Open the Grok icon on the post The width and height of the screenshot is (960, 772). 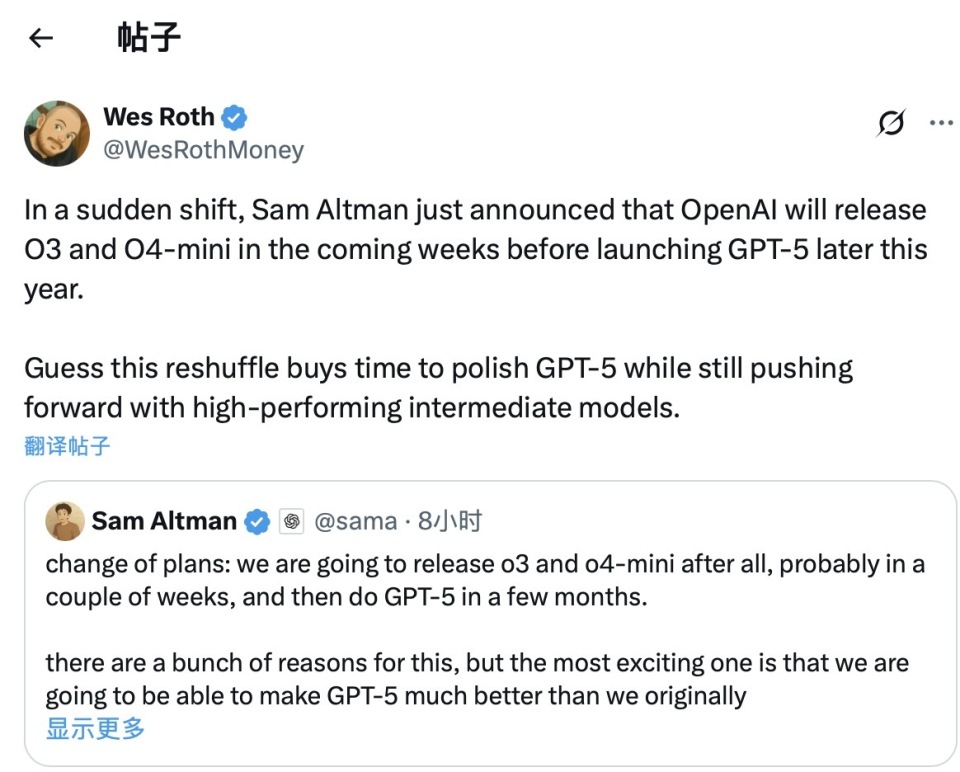(891, 122)
